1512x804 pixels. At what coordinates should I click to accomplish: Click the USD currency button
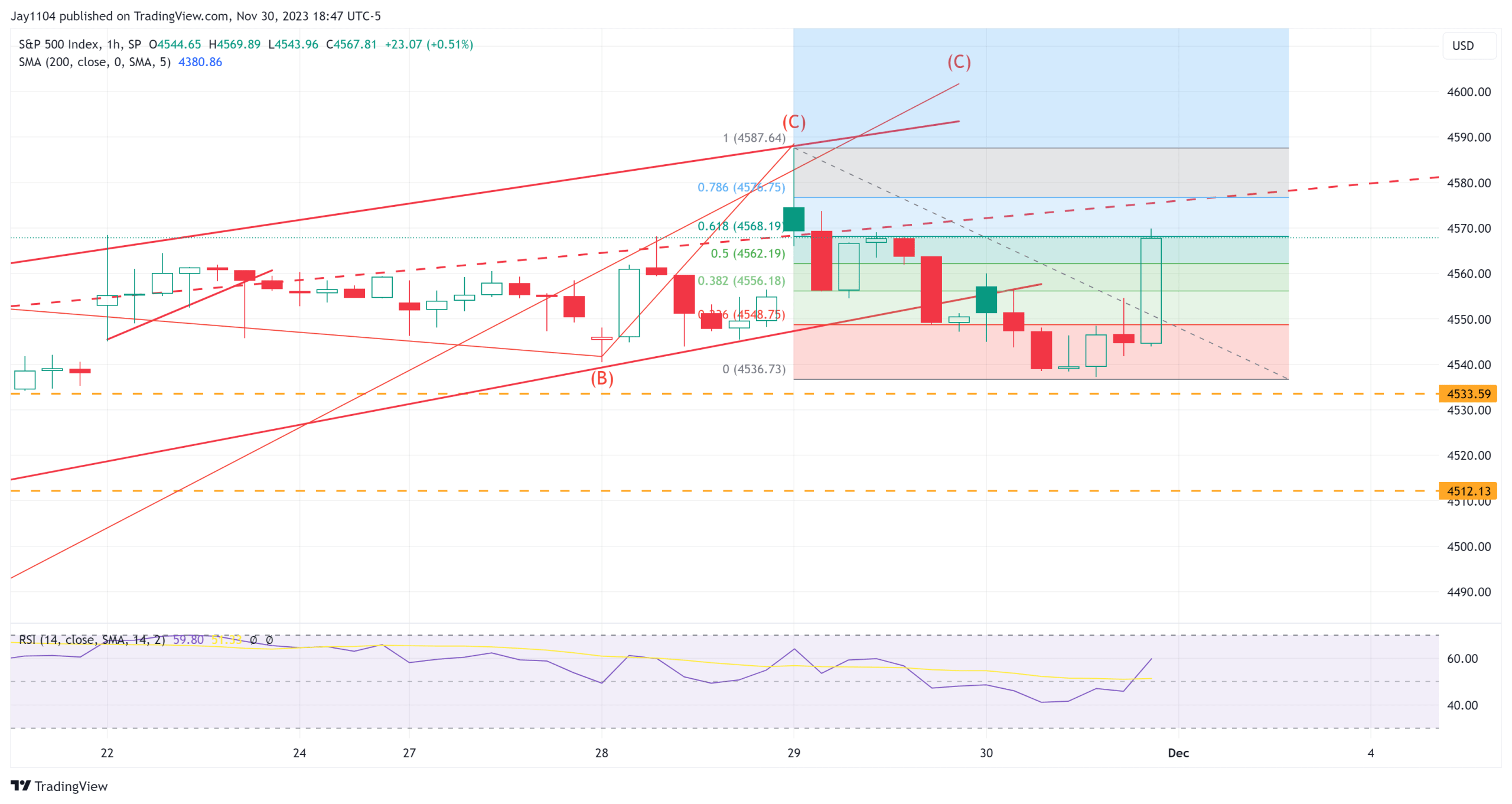1468,45
